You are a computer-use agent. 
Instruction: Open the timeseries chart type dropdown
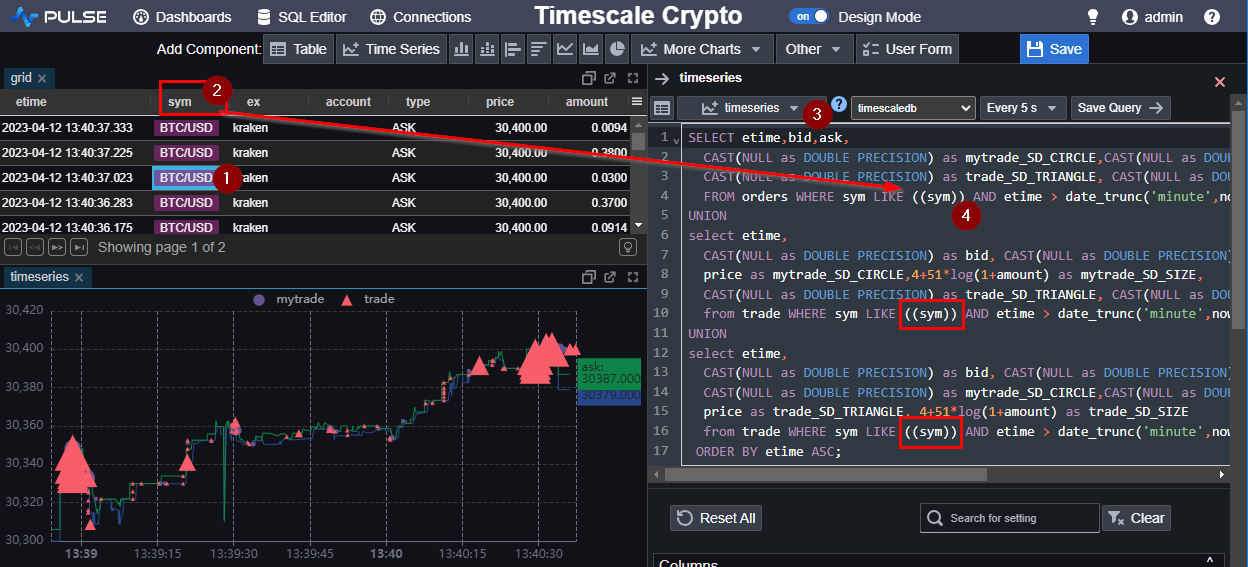click(x=752, y=108)
